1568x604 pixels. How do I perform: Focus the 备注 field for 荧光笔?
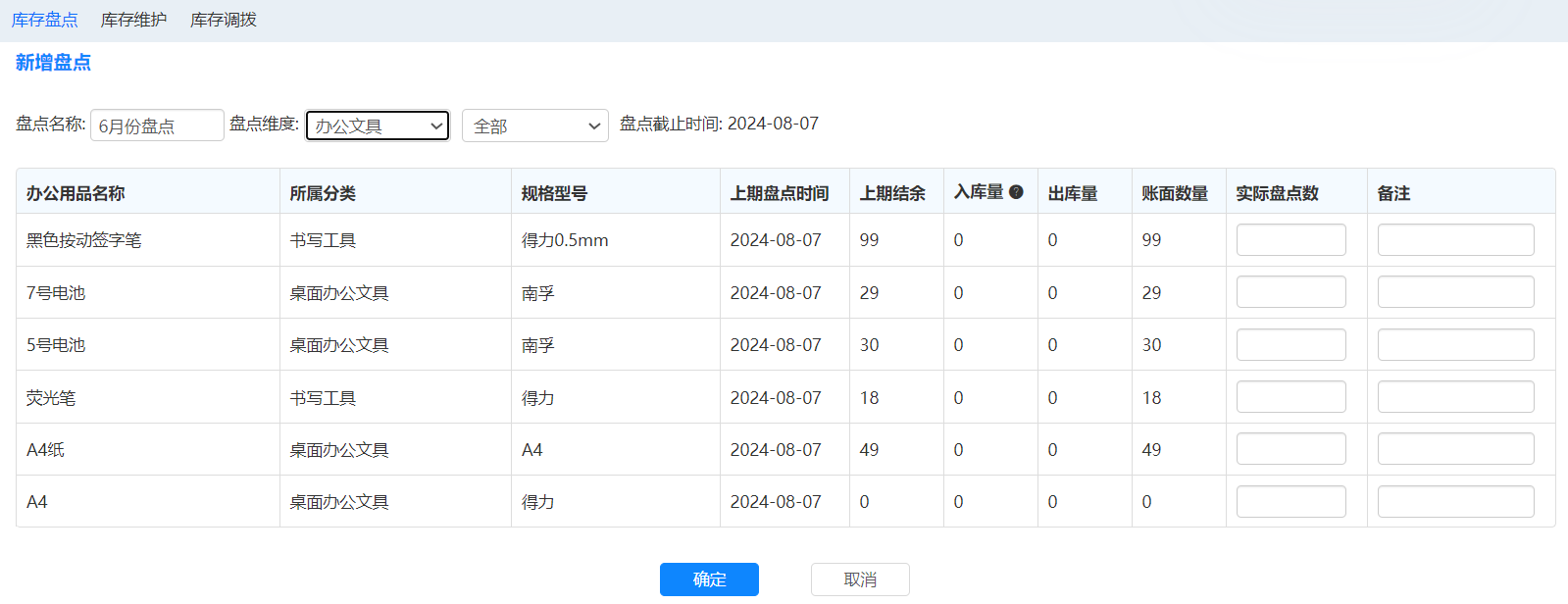tap(1455, 397)
